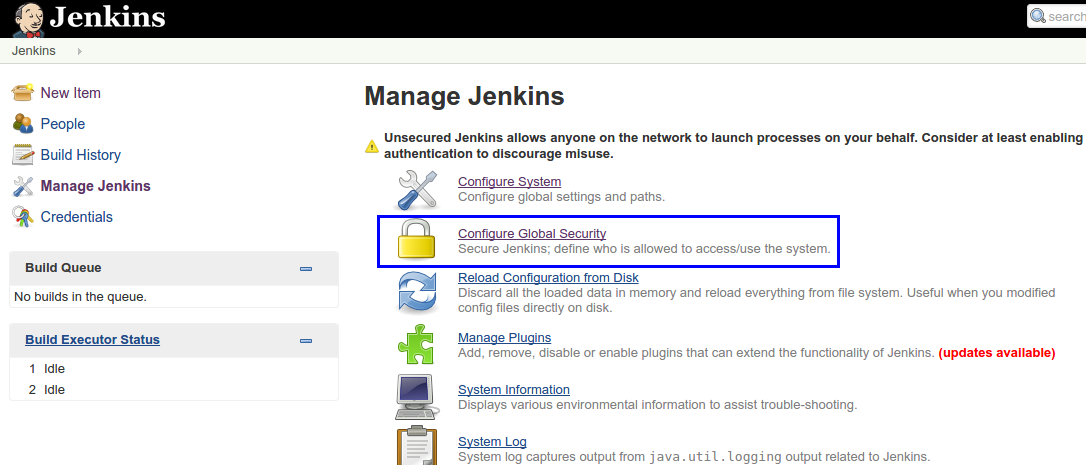Open the System Information link
This screenshot has width=1086, height=465.
[514, 389]
